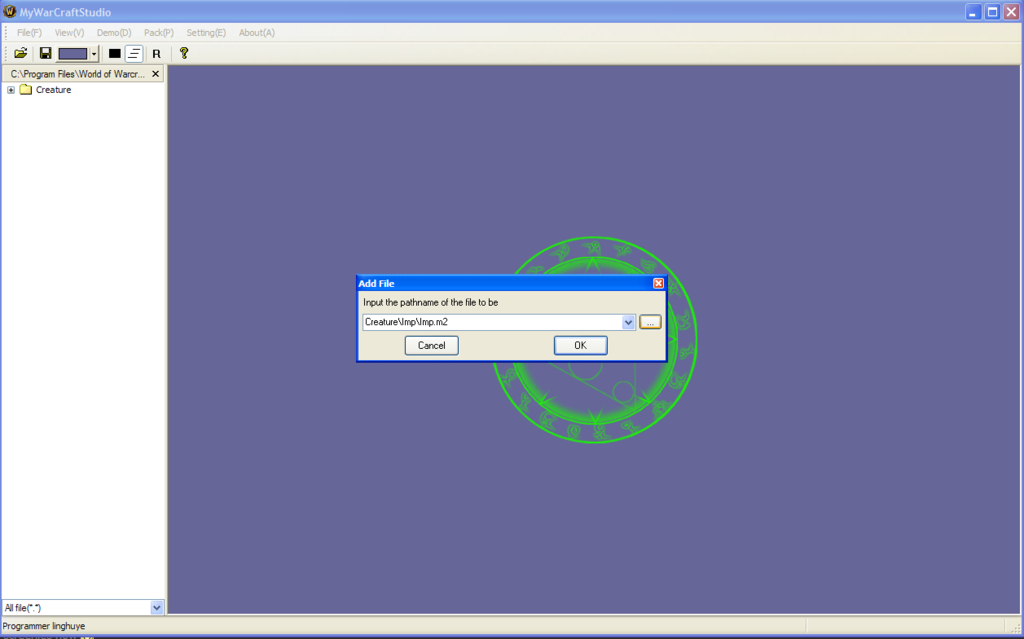Click the MyWarCraftStudio title bar app icon

tap(10, 12)
